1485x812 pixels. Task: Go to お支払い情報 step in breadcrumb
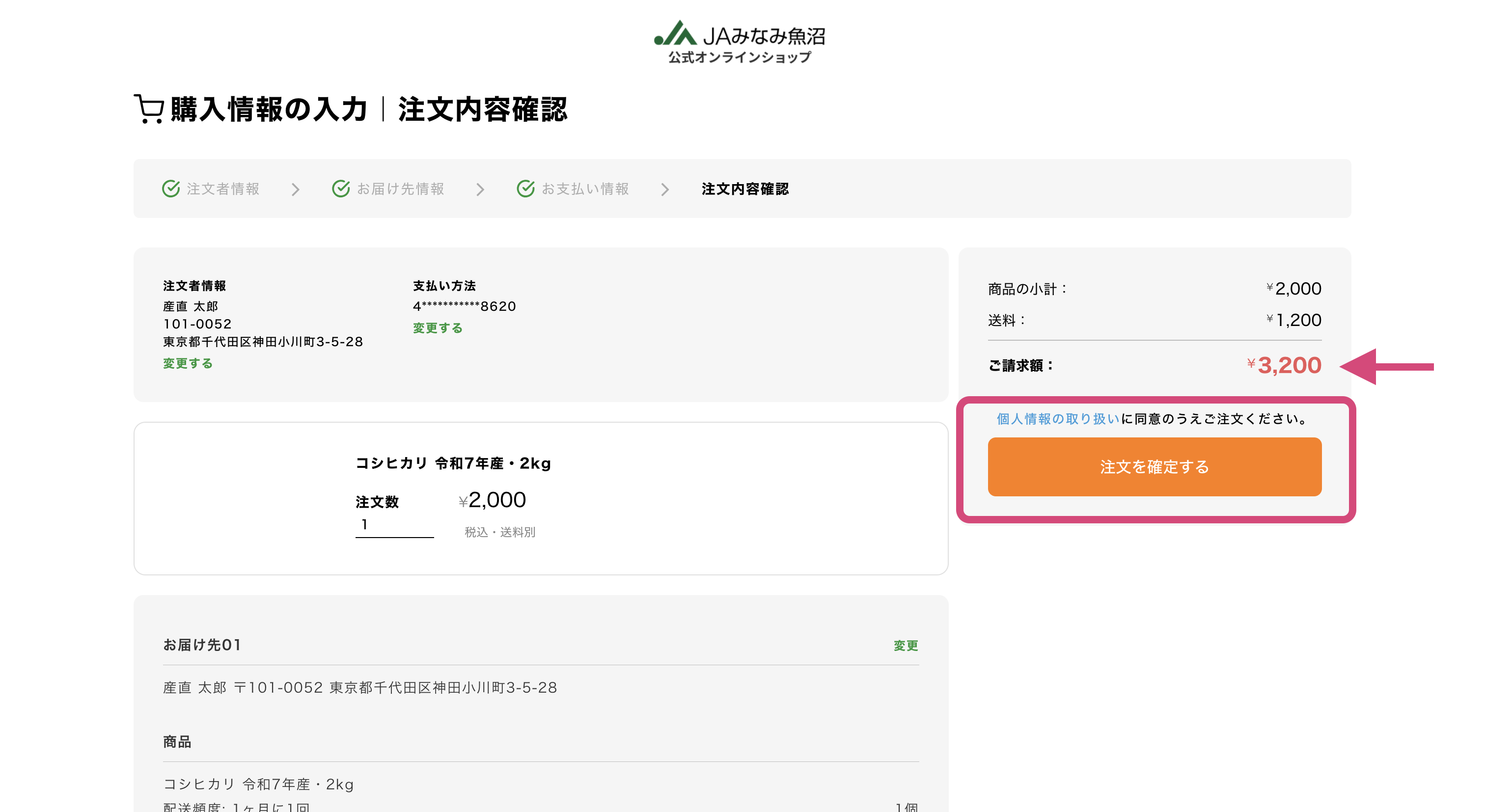coord(584,189)
